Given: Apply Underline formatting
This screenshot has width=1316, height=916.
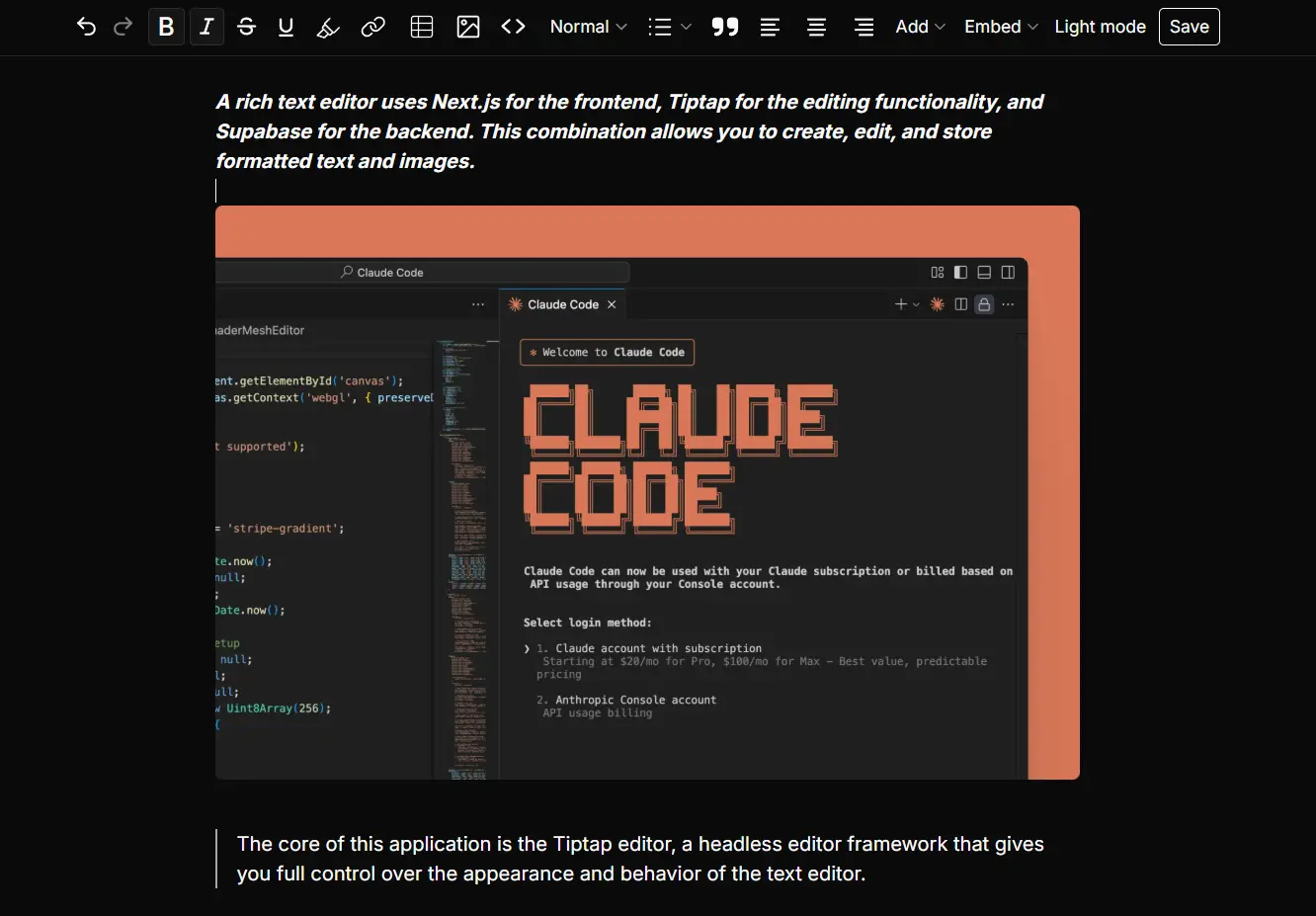Looking at the screenshot, I should click(287, 27).
